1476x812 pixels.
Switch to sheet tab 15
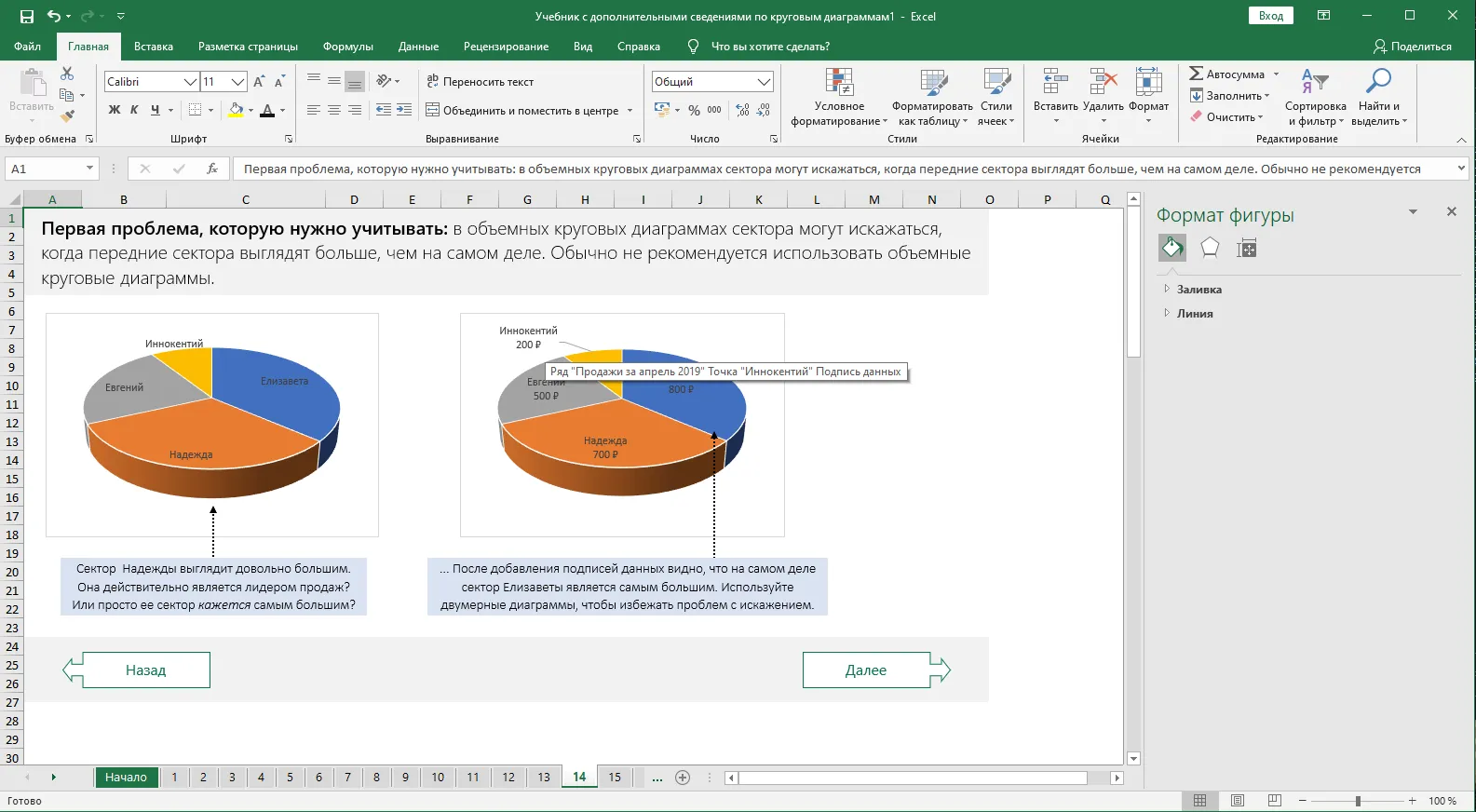point(615,777)
